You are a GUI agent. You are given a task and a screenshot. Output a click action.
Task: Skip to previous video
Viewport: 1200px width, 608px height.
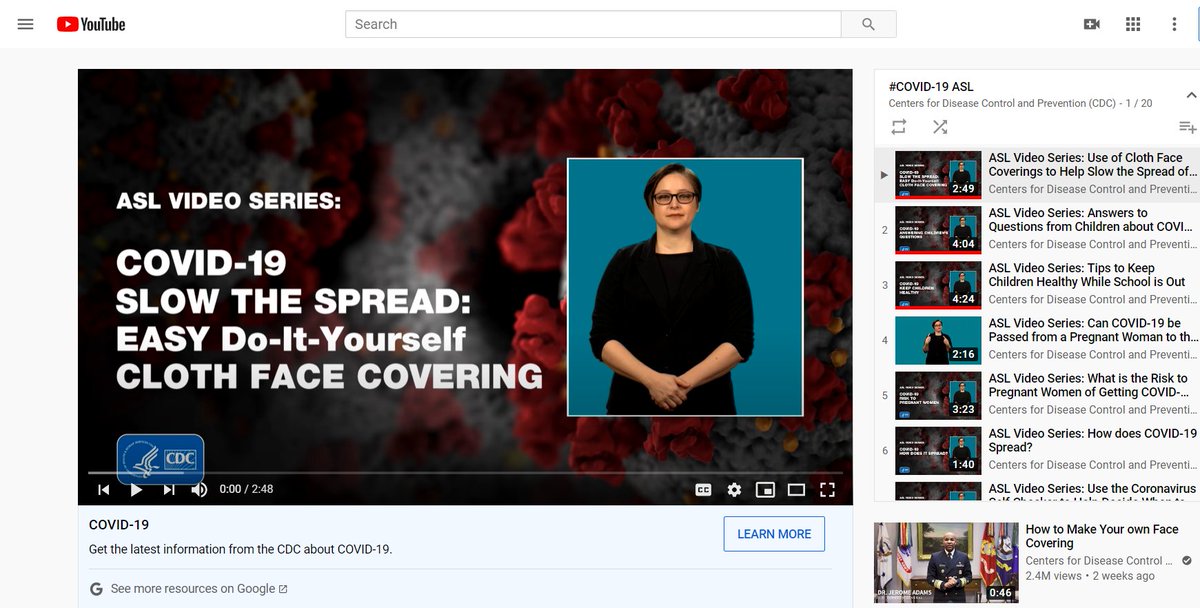pyautogui.click(x=103, y=489)
